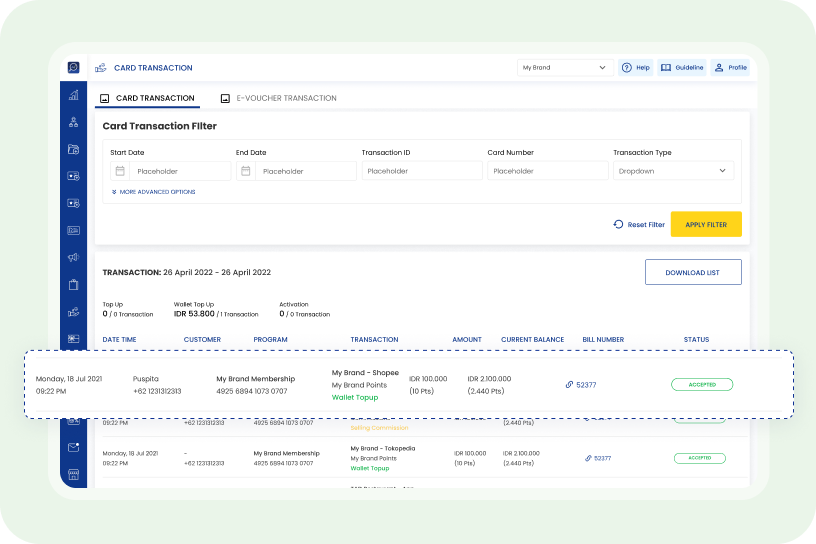Viewport: 816px width, 544px height.
Task: Open the My Brand dropdown
Action: click(x=565, y=68)
